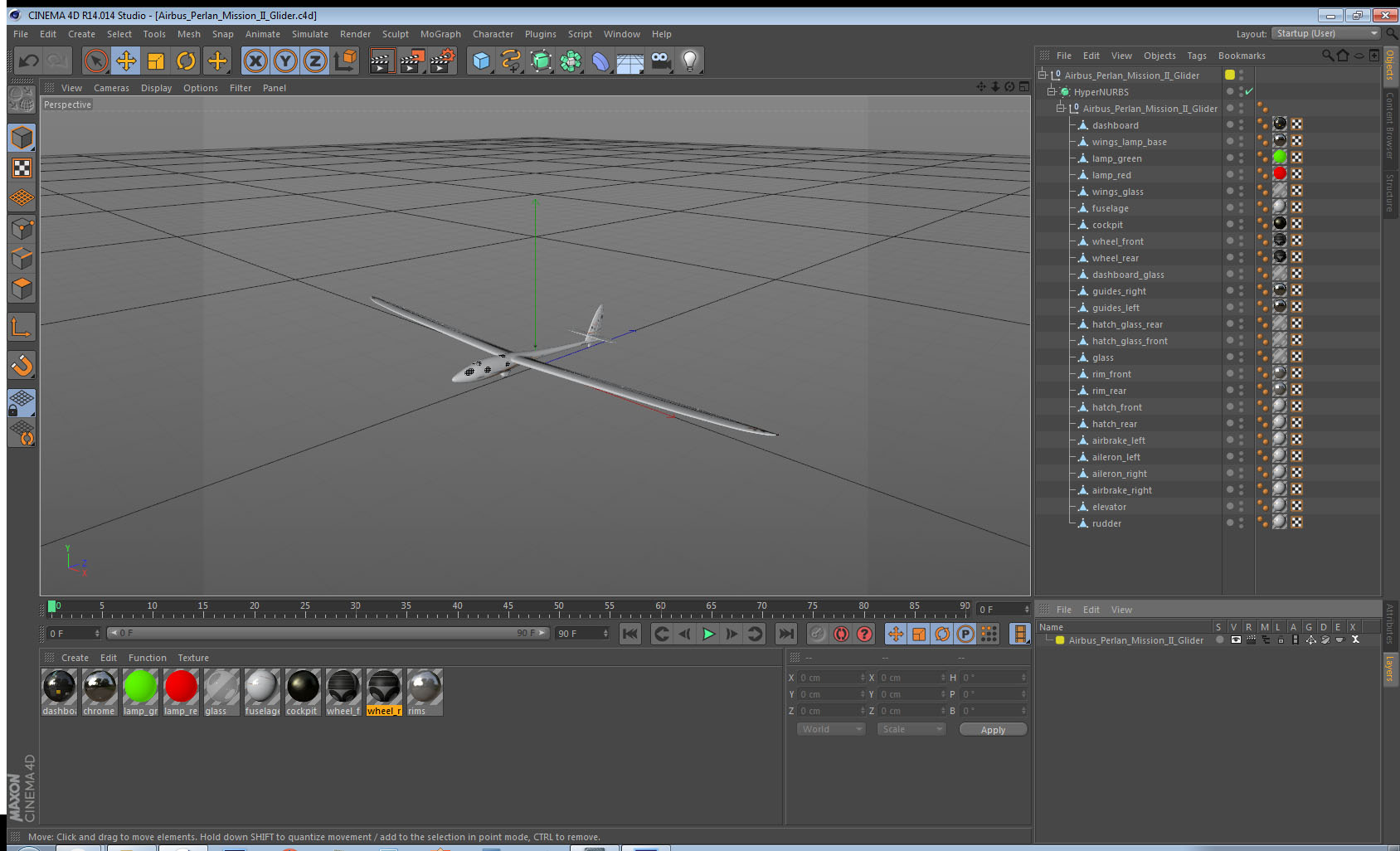Open the deformer objects icon
Image resolution: width=1400 pixels, height=851 pixels.
pos(600,61)
